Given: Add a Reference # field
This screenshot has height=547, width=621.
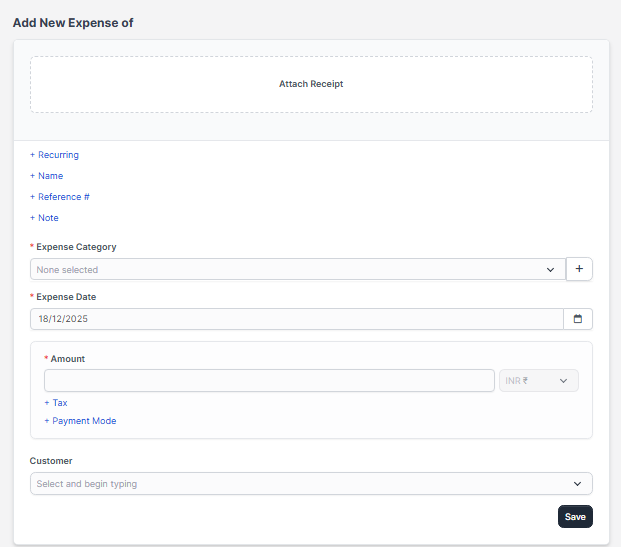Looking at the screenshot, I should [x=60, y=197].
